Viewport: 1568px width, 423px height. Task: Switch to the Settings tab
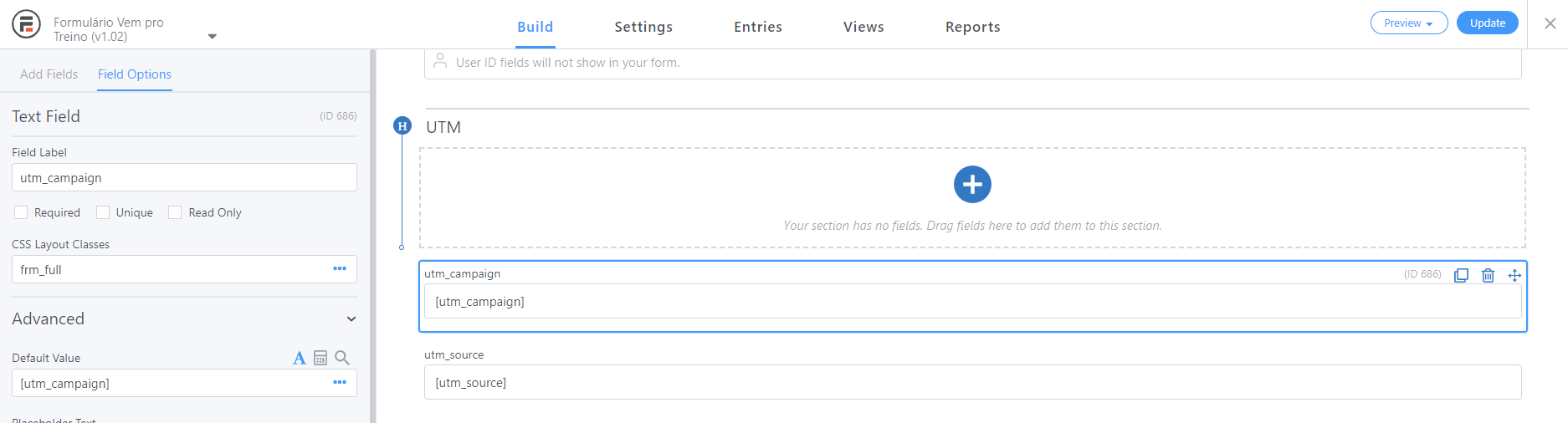coord(643,27)
